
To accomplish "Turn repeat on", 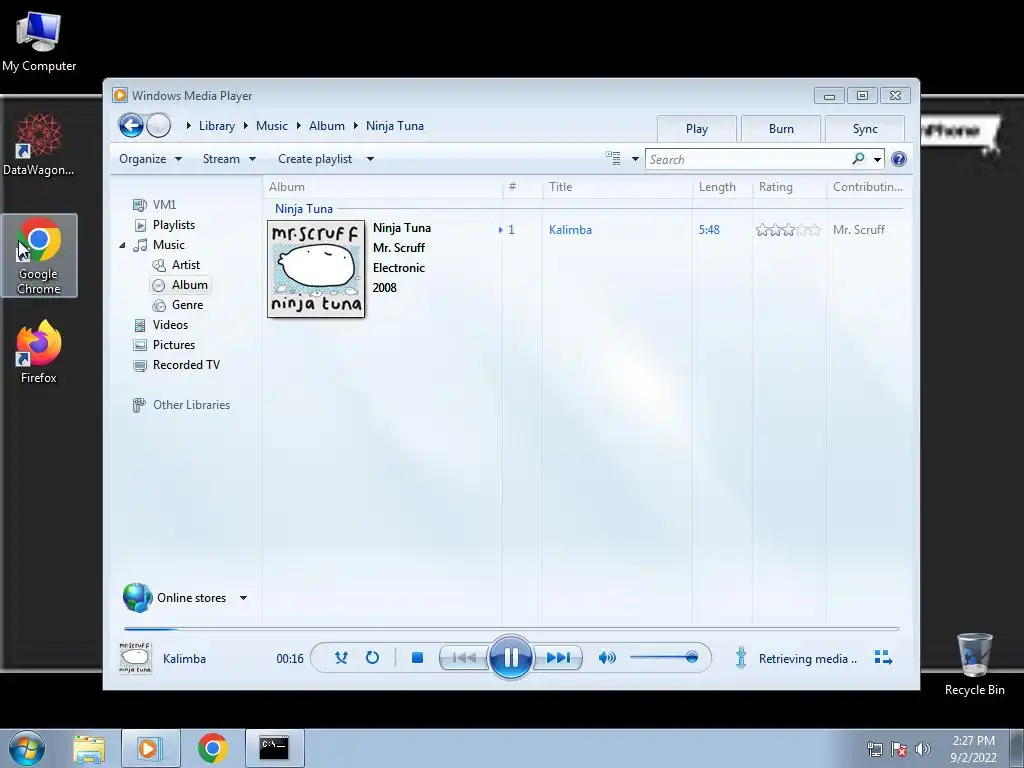I will (372, 658).
